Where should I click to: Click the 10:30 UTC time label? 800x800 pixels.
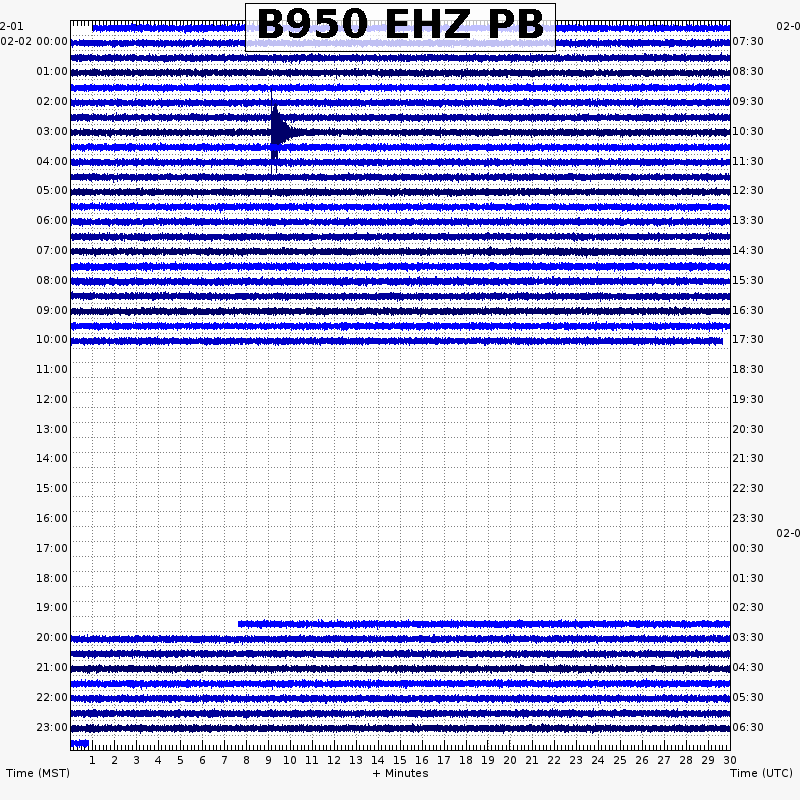pyautogui.click(x=748, y=132)
